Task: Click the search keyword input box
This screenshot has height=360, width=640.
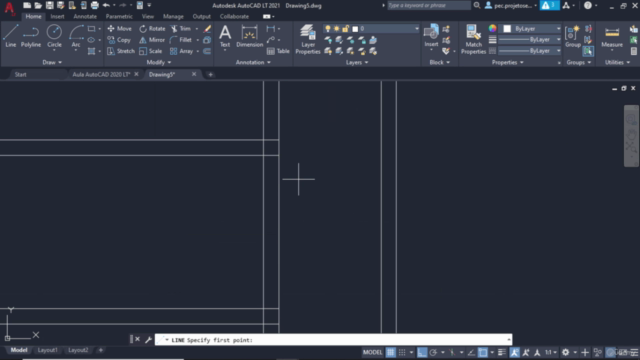Action: (x=429, y=5)
